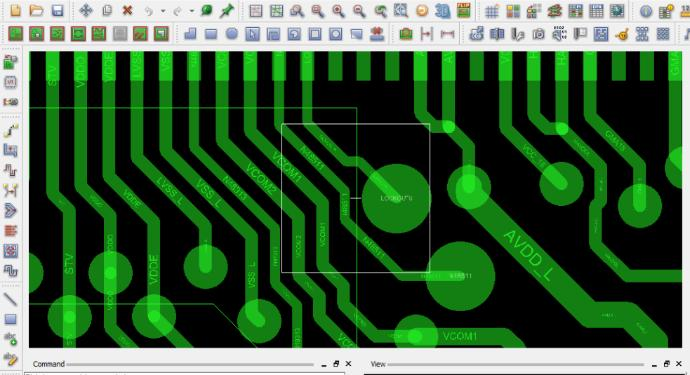Click the Zoom Previous green magnifier
The image size is (690, 375).
click(380, 11)
